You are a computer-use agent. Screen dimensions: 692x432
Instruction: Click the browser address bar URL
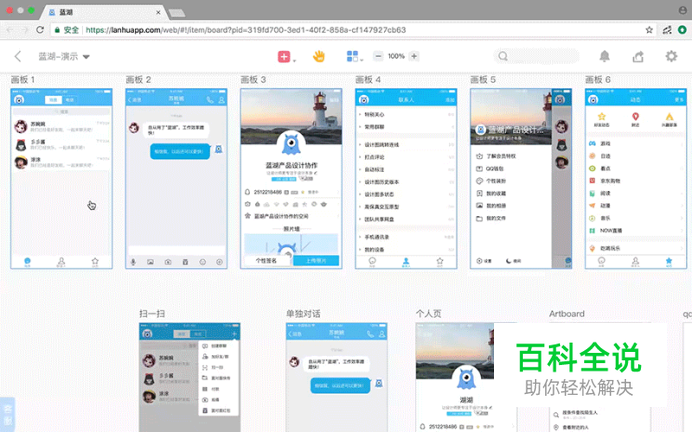245,30
